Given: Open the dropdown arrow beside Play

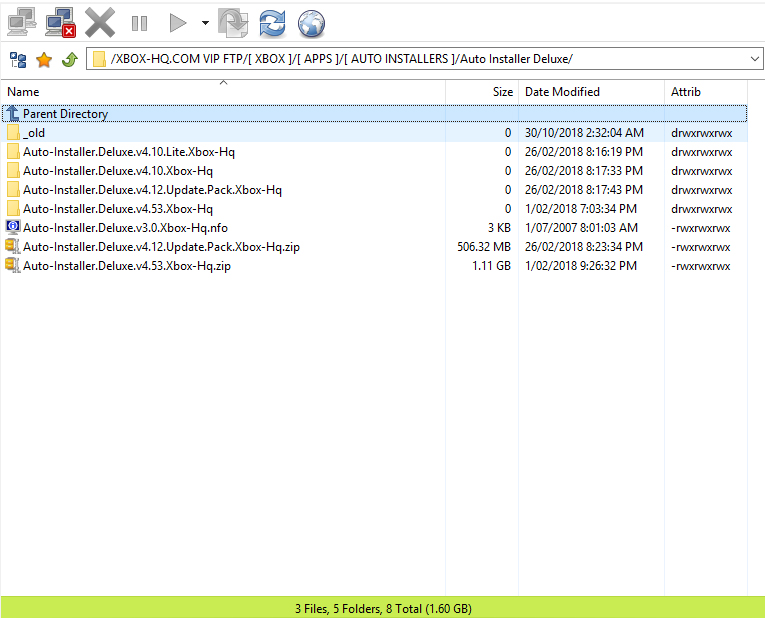Looking at the screenshot, I should (x=204, y=22).
